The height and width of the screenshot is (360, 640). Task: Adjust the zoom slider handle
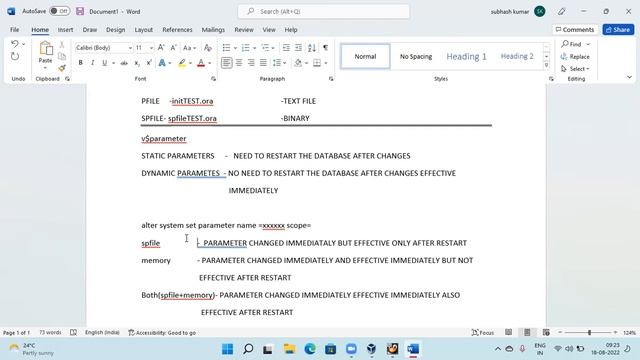[589, 333]
